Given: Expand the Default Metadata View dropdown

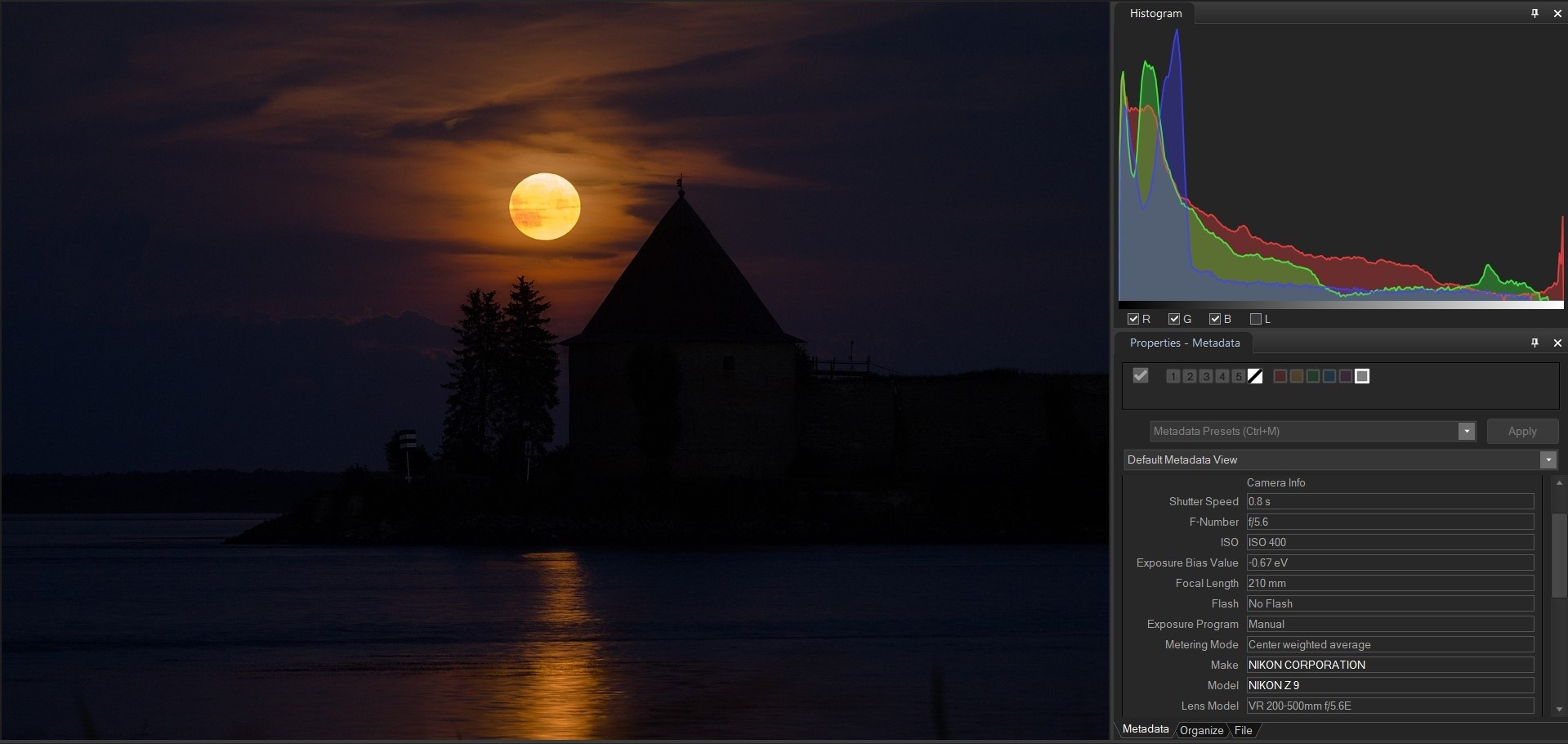Looking at the screenshot, I should pos(1548,459).
